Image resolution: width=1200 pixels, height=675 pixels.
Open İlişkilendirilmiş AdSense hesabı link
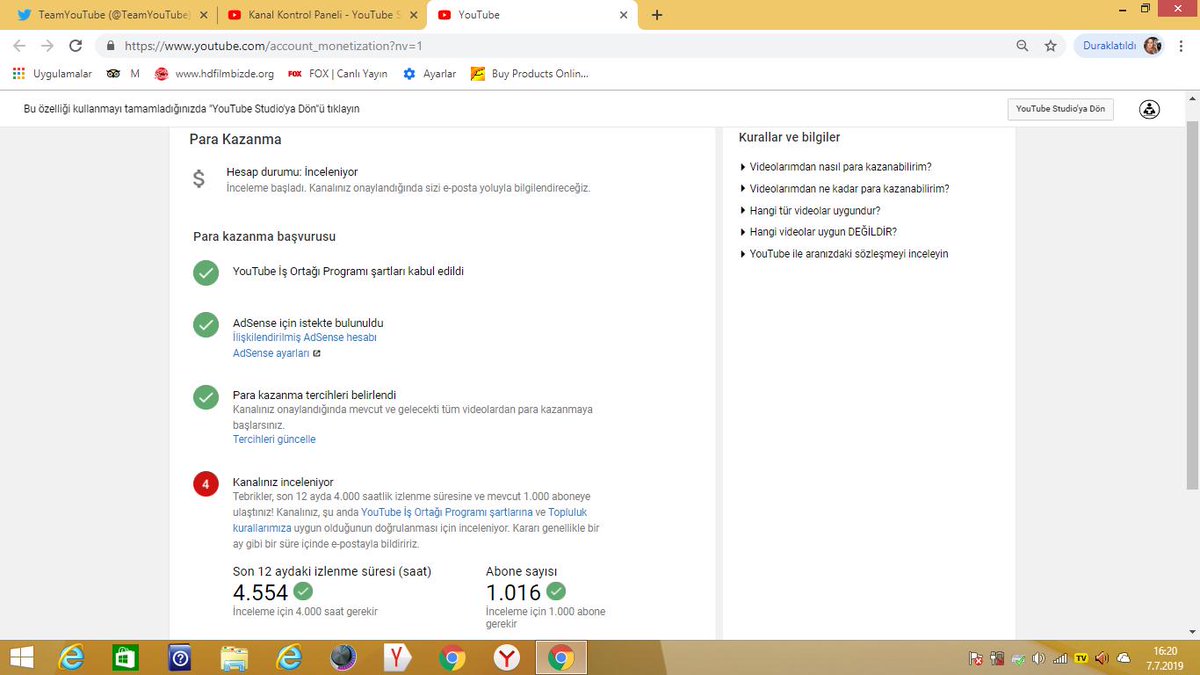coord(305,338)
